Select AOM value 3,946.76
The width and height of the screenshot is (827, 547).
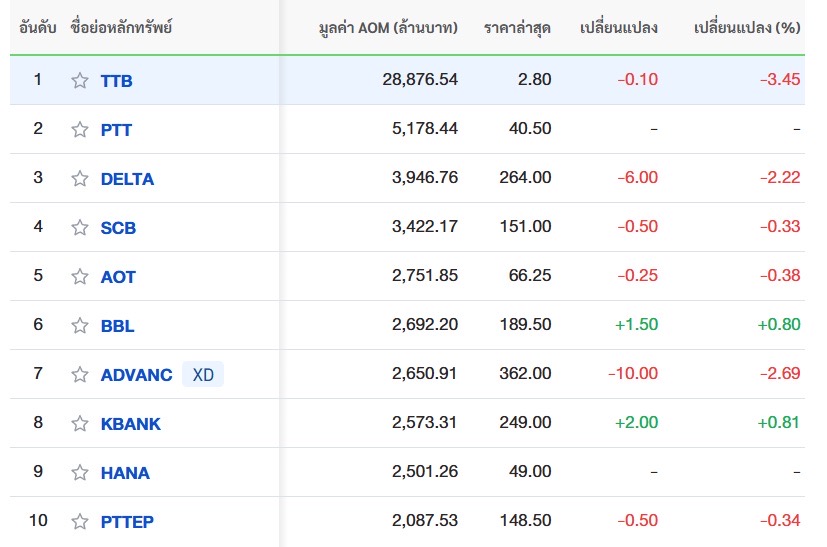pos(425,177)
